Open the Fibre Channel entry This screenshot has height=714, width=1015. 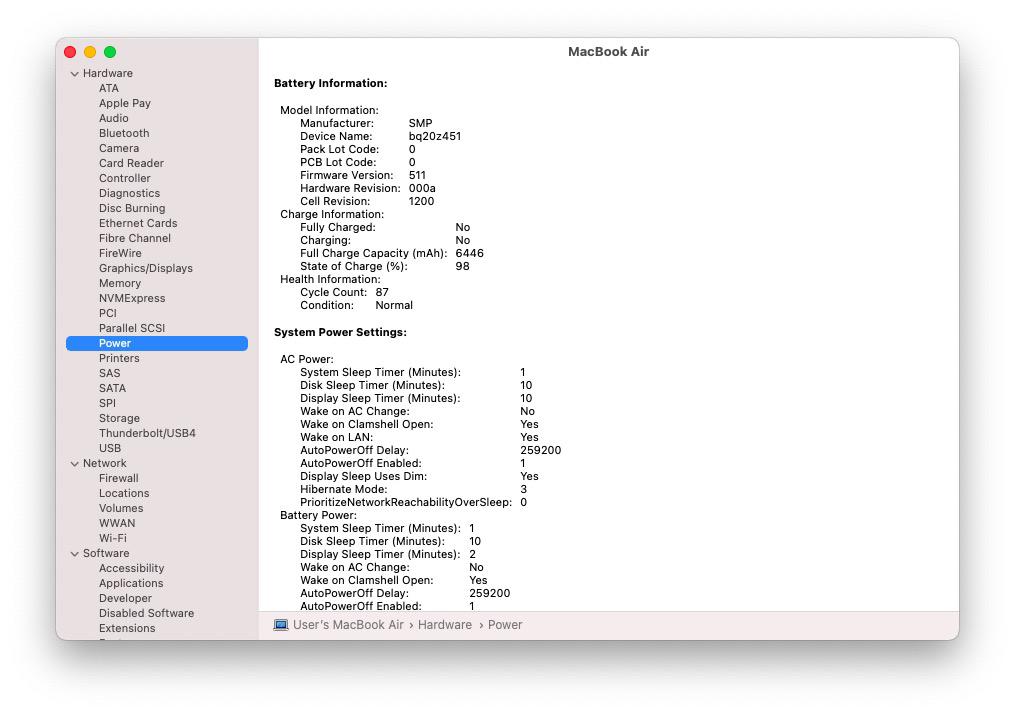[x=135, y=238]
